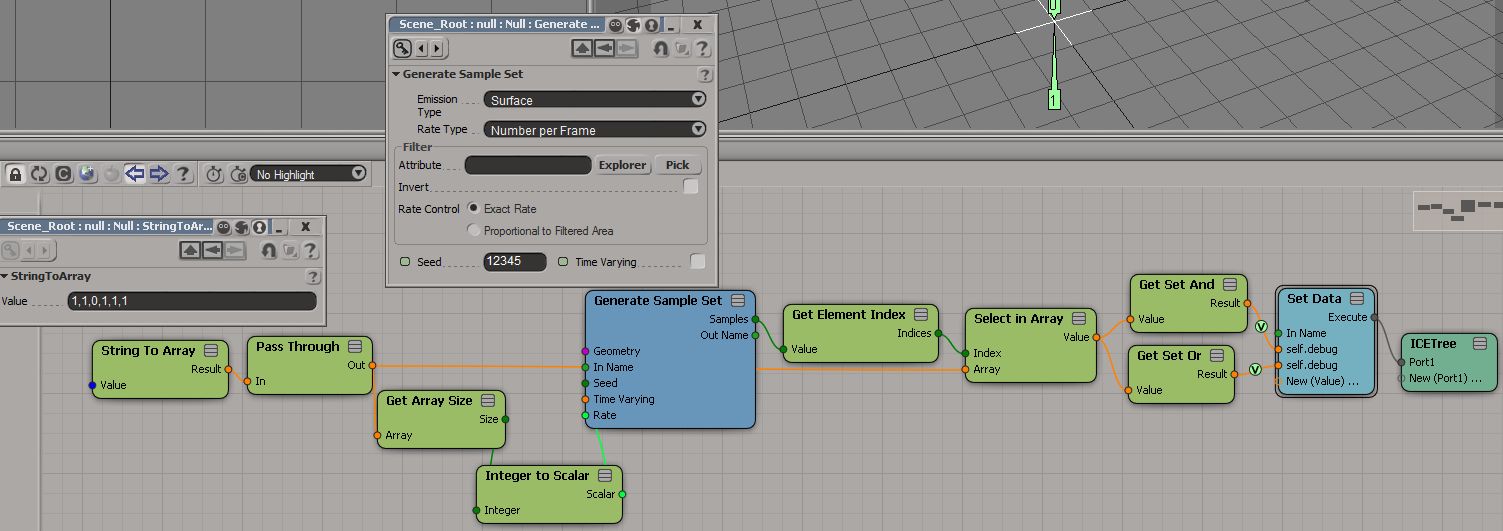Image resolution: width=1503 pixels, height=531 pixels.
Task: Click the up arrow in Generate Sample Set panel
Action: 583,48
